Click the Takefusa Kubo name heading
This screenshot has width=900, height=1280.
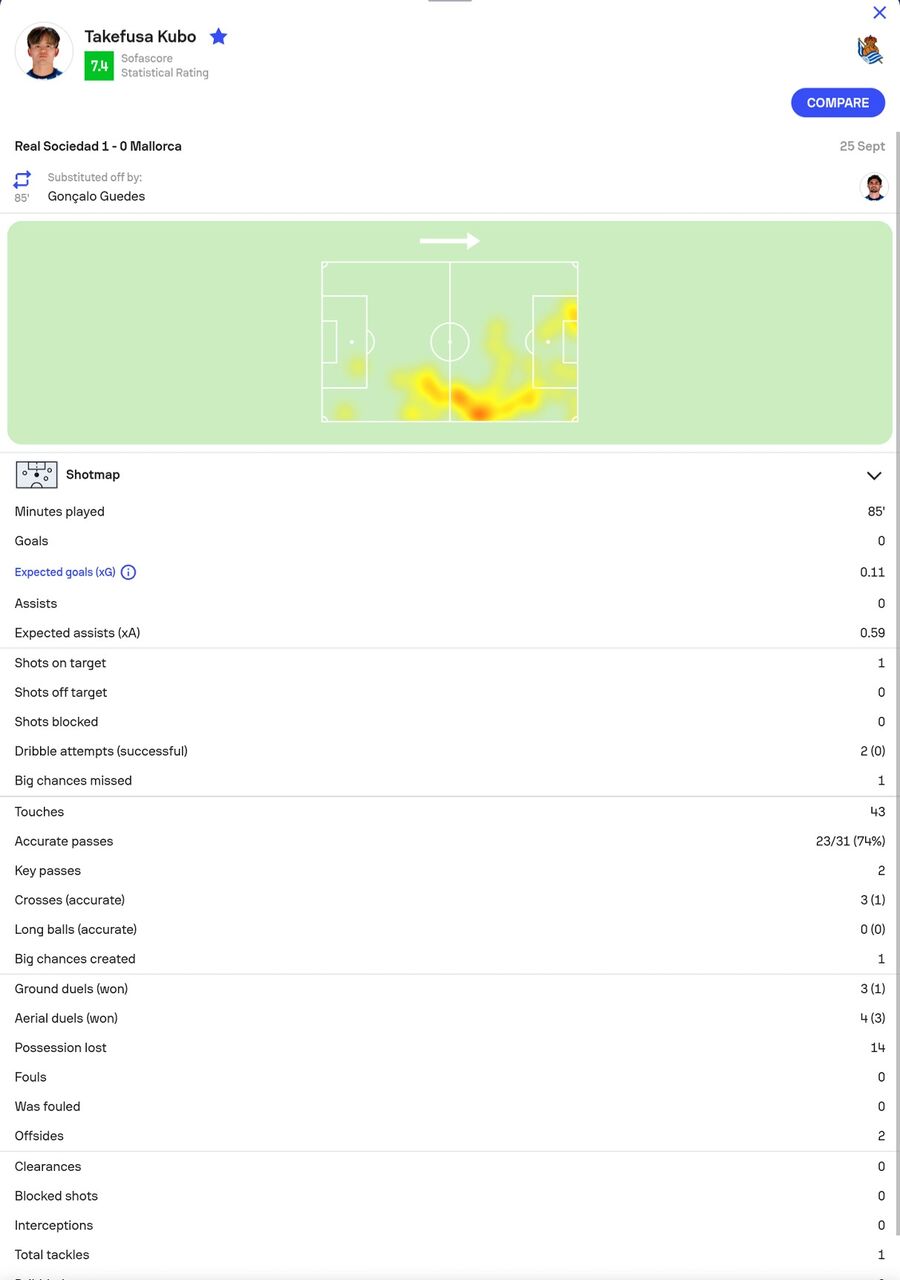click(x=140, y=36)
